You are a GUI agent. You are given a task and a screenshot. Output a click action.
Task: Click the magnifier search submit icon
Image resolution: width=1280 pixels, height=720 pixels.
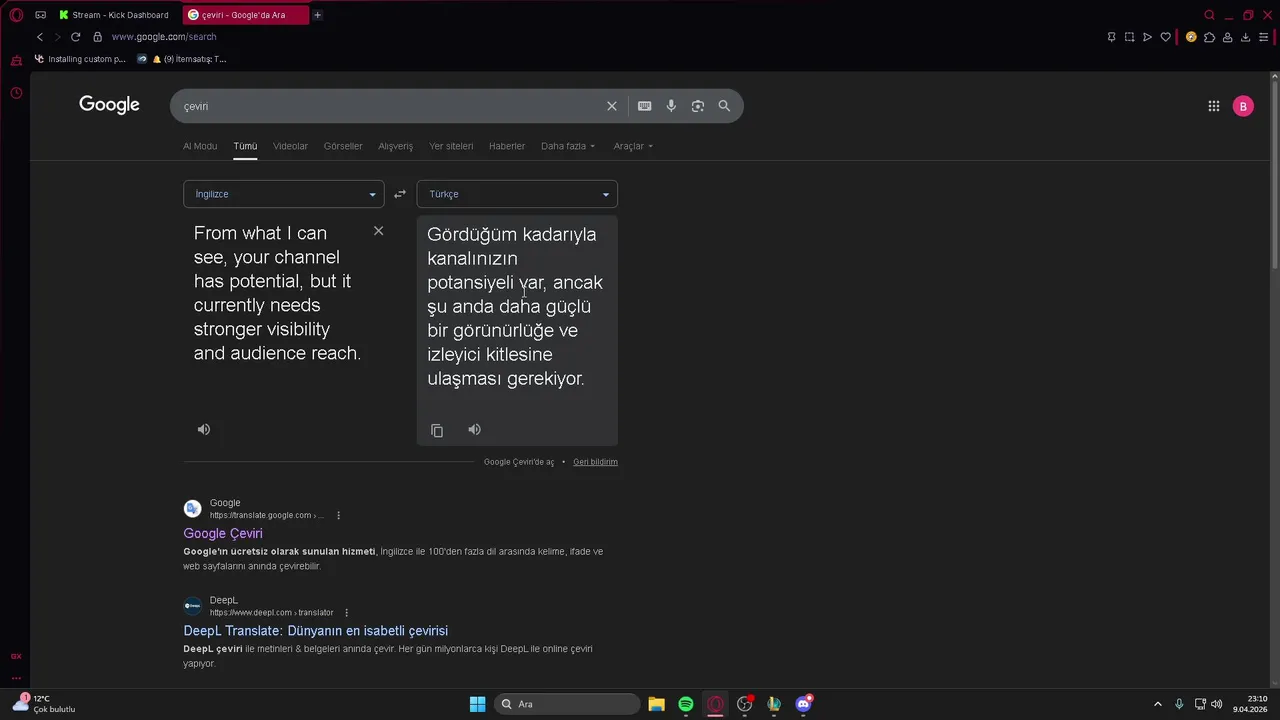[724, 106]
